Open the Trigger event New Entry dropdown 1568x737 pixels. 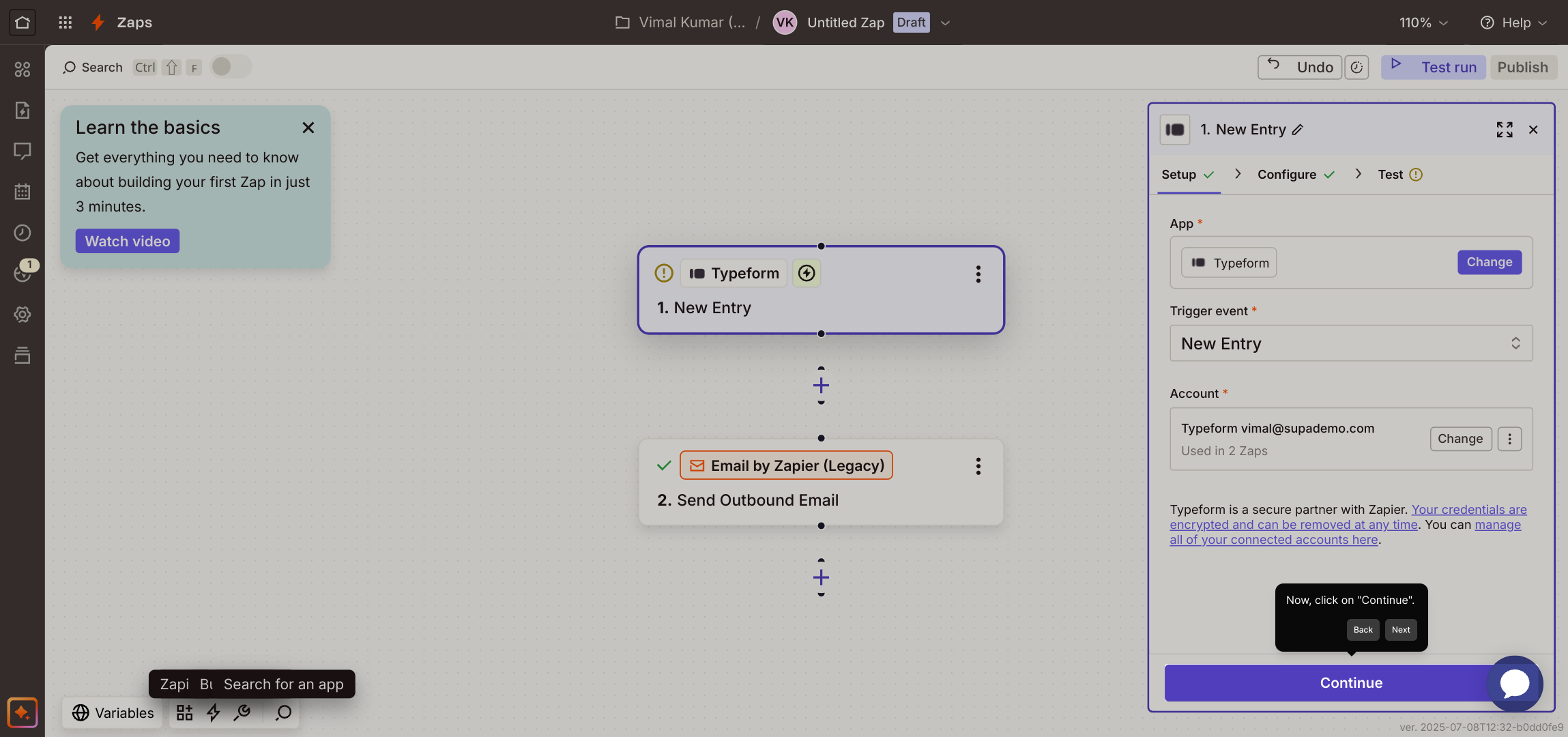pos(1350,343)
